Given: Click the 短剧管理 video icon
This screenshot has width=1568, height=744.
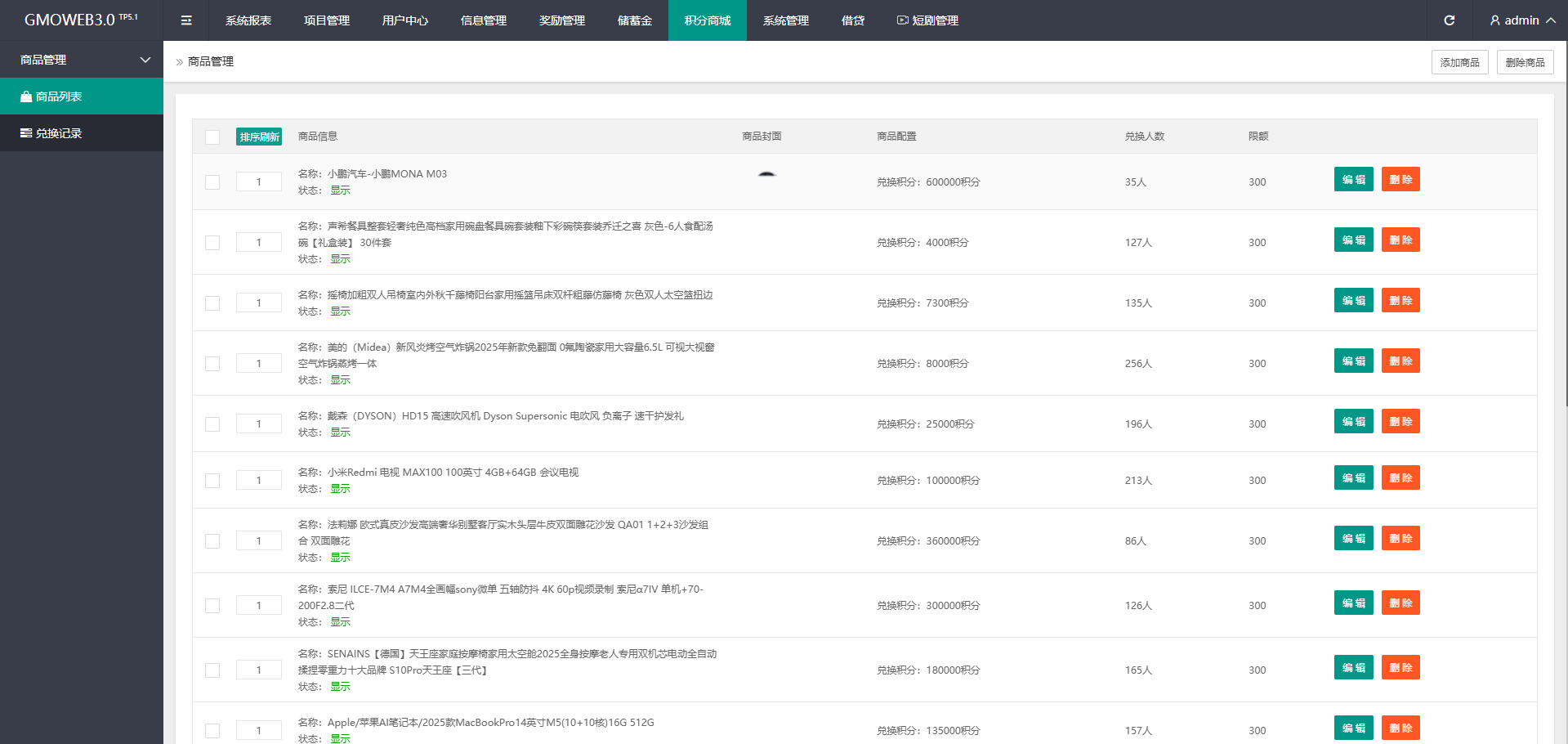Looking at the screenshot, I should coord(902,20).
